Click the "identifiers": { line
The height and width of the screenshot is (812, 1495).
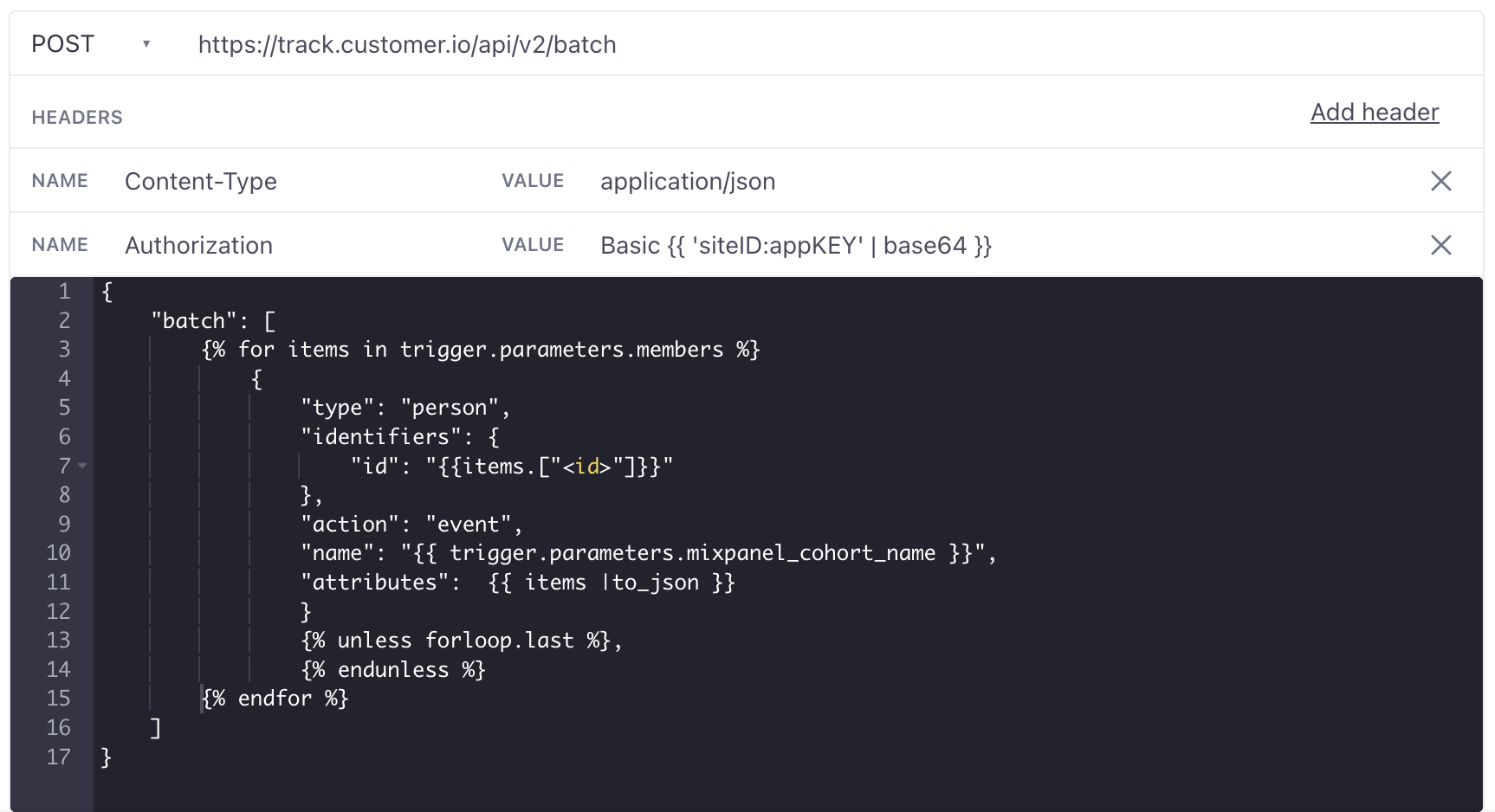click(x=400, y=437)
